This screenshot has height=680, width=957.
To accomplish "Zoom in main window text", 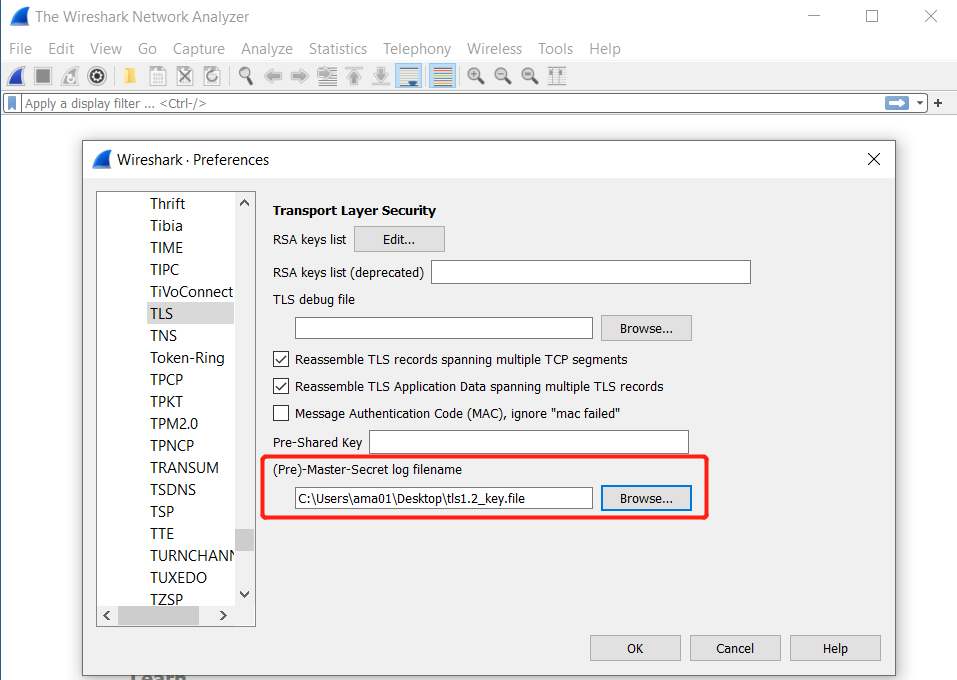I will (476, 76).
